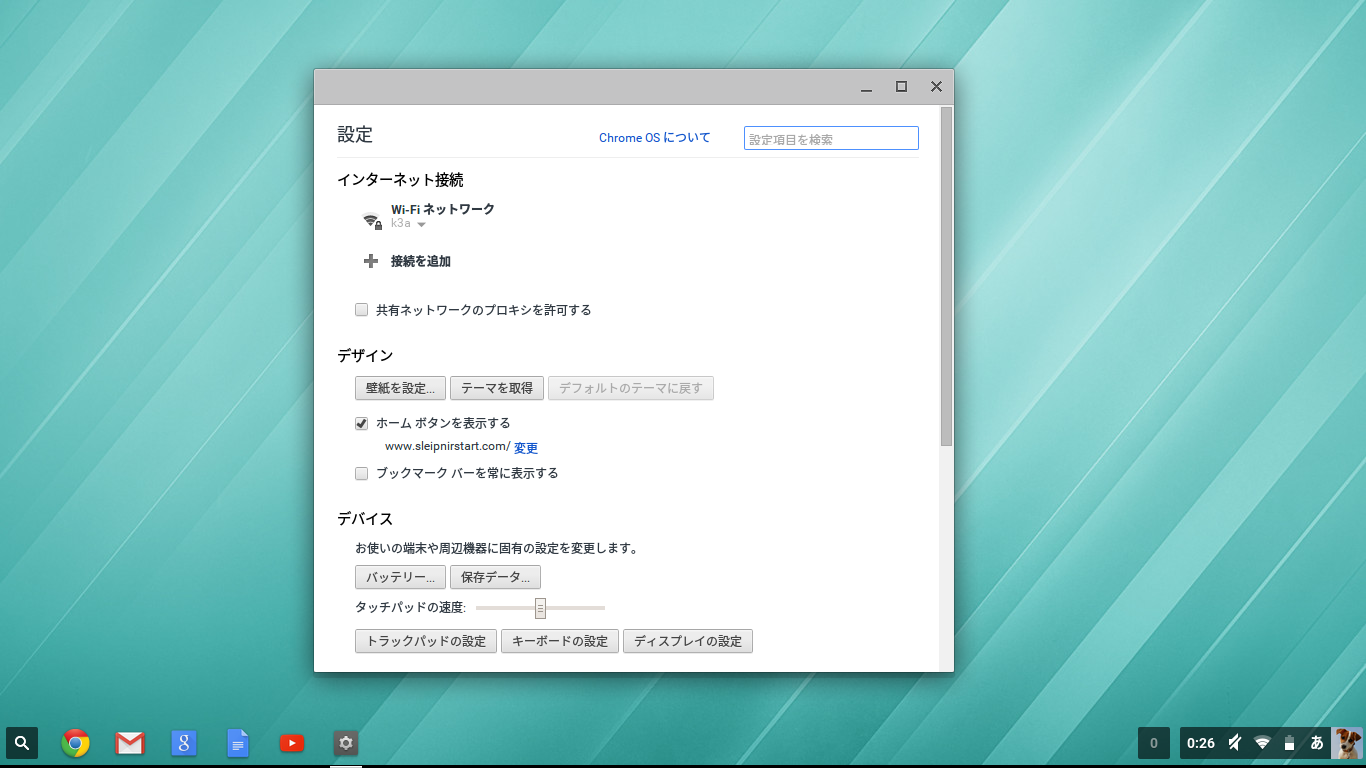Uncheck ホーム ボタンを表示する checkbox
Screen dimensions: 1366x768
pyautogui.click(x=362, y=423)
